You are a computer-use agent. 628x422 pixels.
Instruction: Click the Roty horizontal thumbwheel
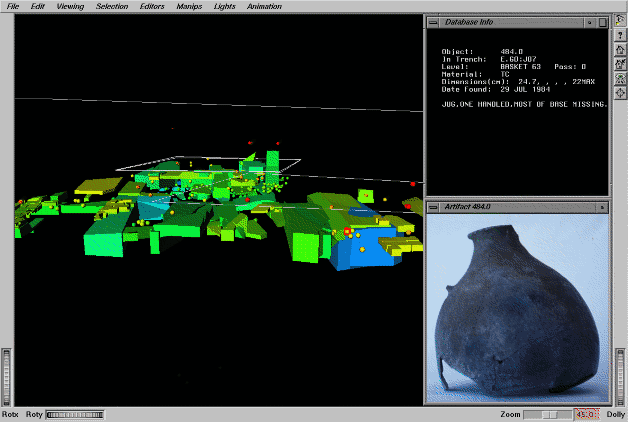click(x=74, y=414)
